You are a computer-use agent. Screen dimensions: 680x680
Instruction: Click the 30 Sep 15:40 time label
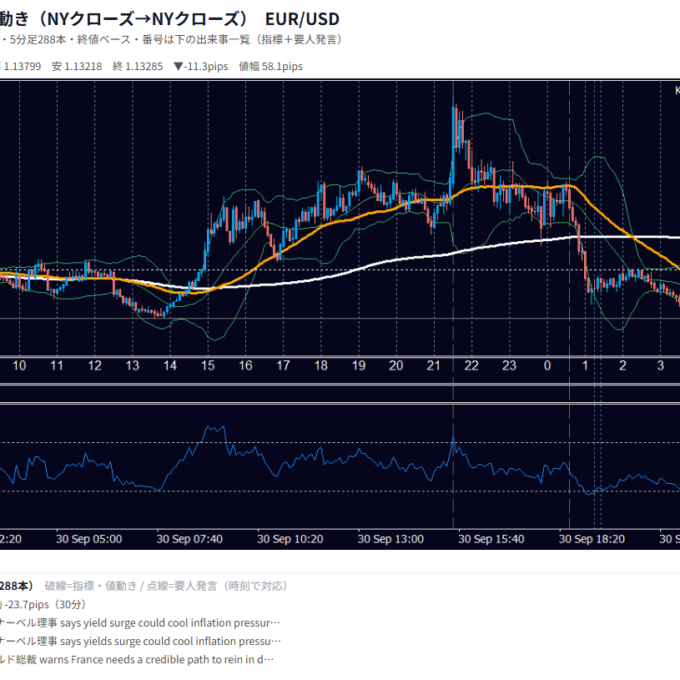pos(491,539)
